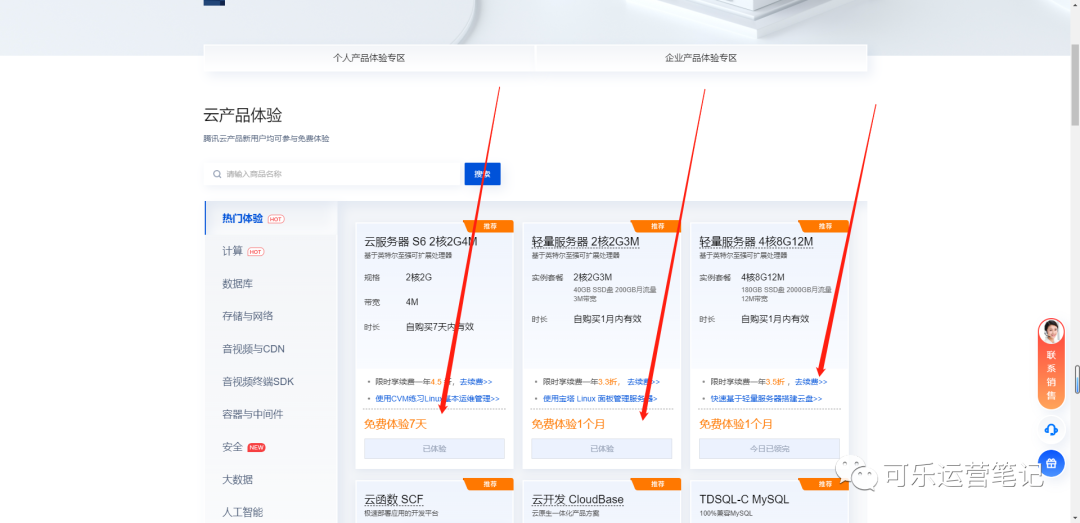Screen dimensions: 1080x523
Task: Click the NEW badge beside 安全
Action: coord(256,448)
